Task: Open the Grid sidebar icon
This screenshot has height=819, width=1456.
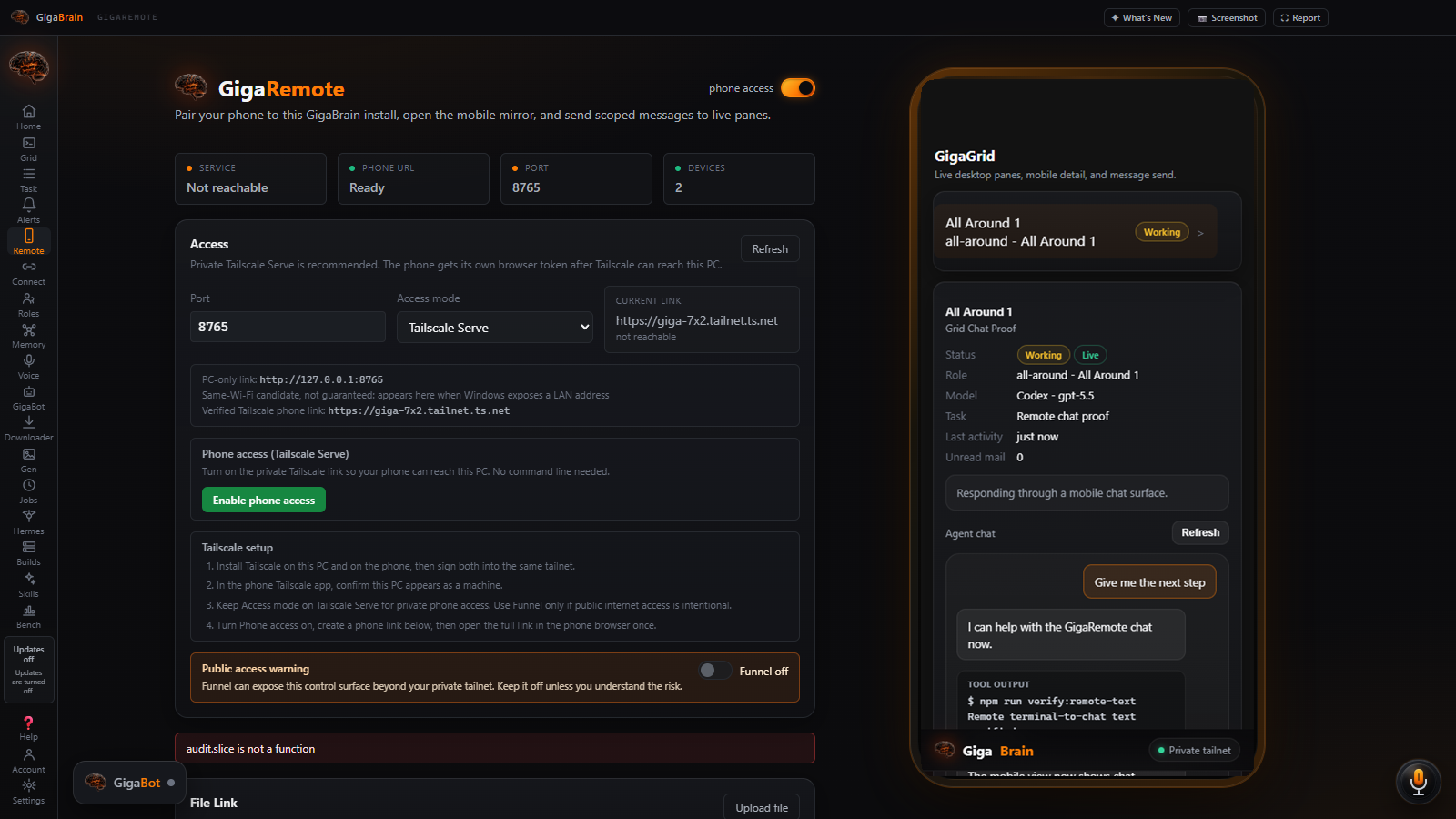Action: 28,148
